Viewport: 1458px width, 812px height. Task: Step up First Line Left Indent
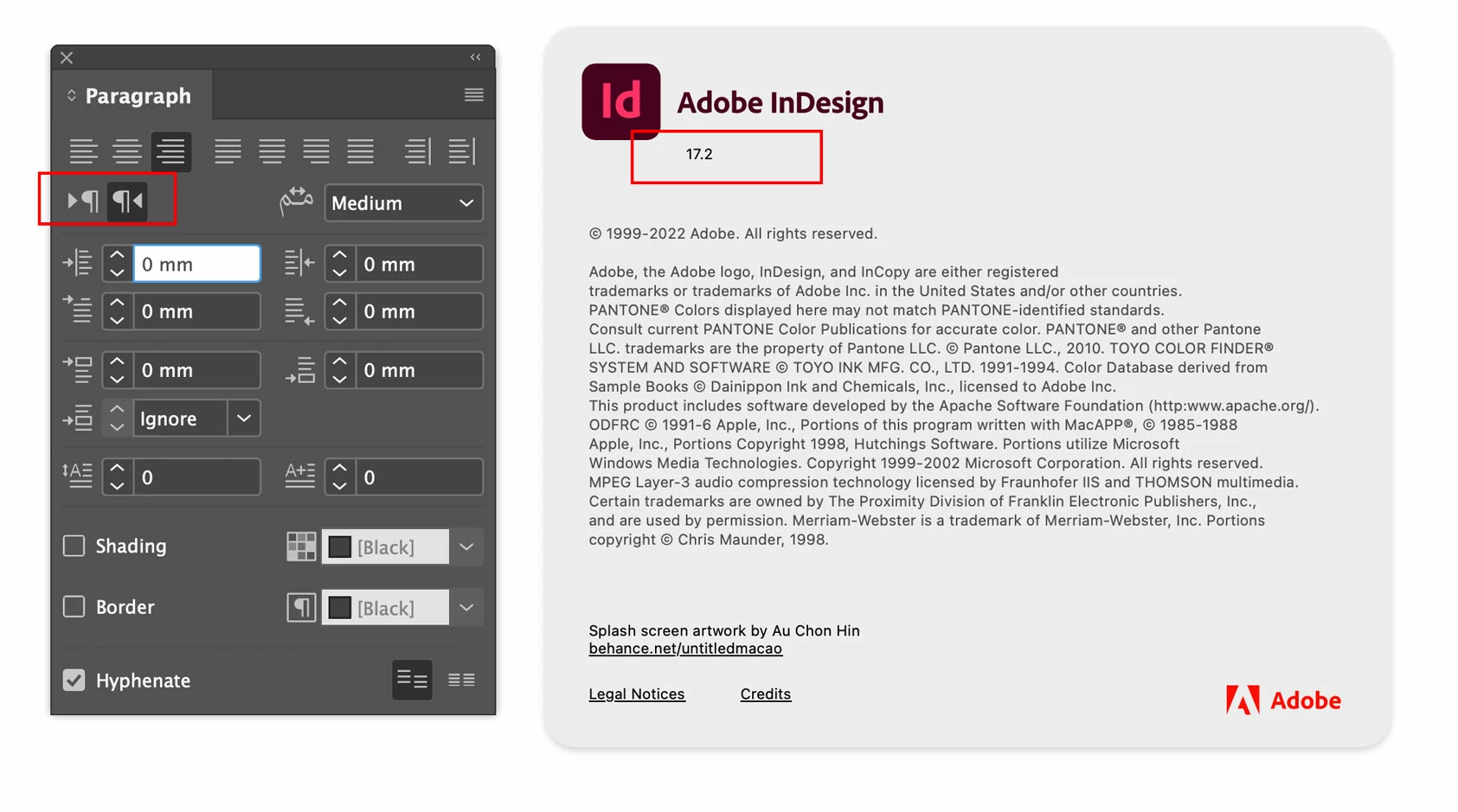pyautogui.click(x=117, y=303)
